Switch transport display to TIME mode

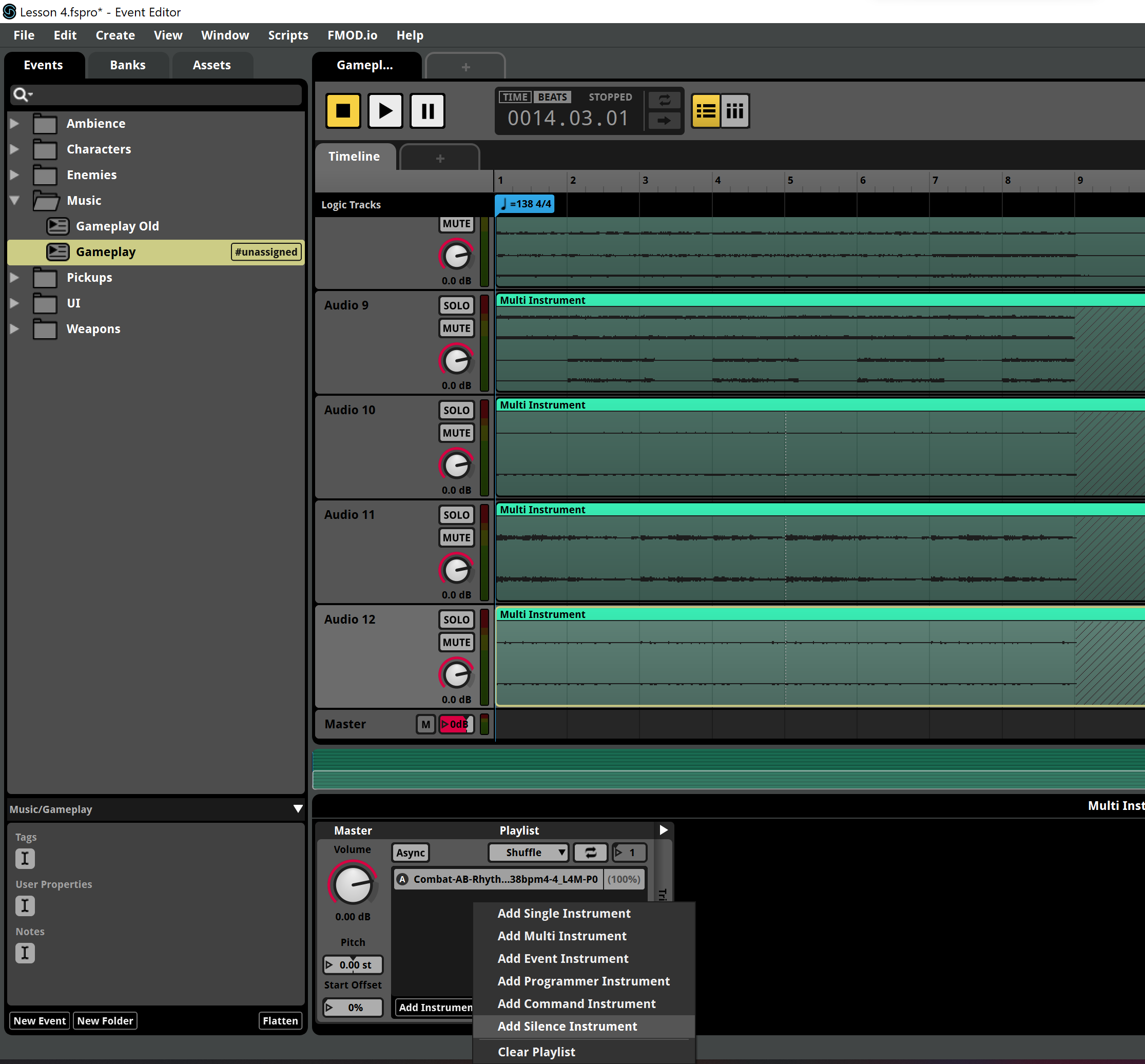(x=515, y=98)
